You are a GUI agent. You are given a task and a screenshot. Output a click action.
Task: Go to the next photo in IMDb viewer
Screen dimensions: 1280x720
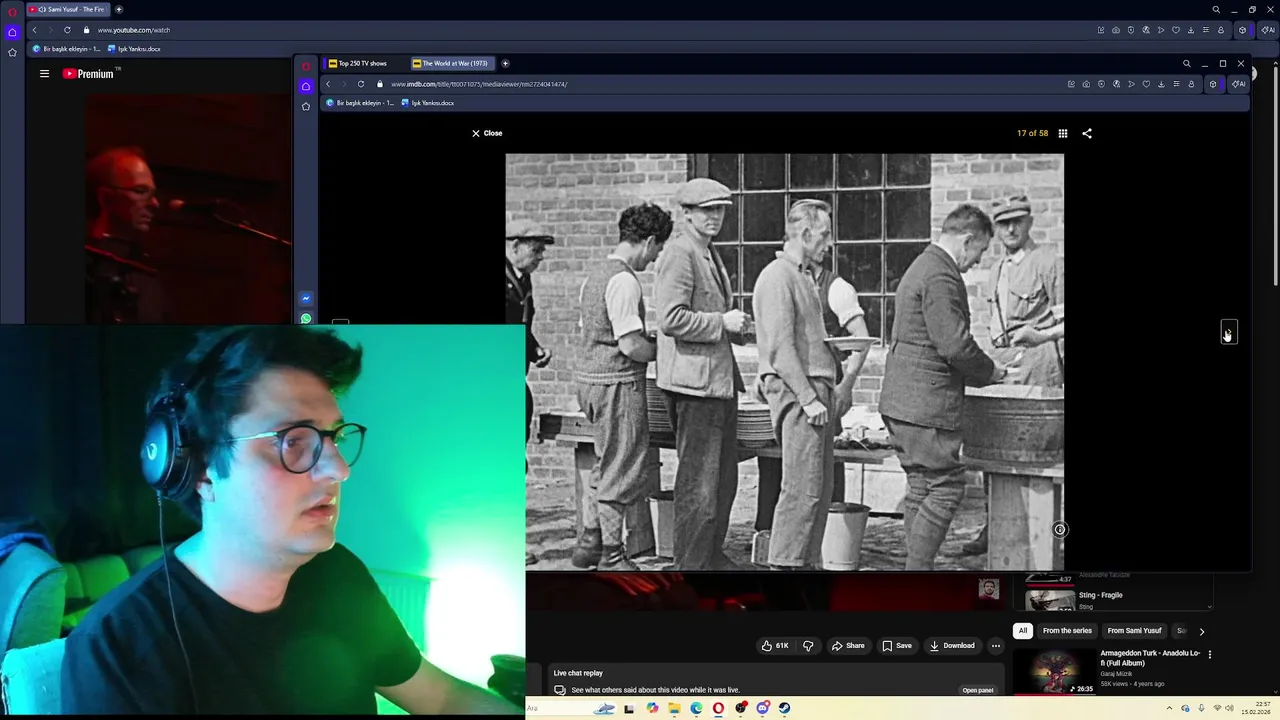tap(1229, 332)
